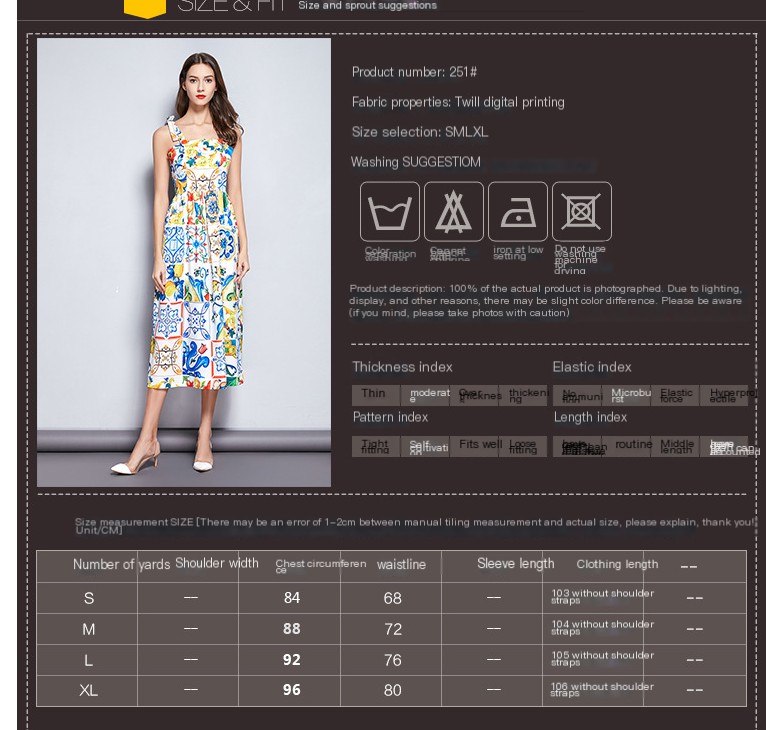Click the 'Number of yards' column header
This screenshot has width=766, height=730.
tap(121, 564)
